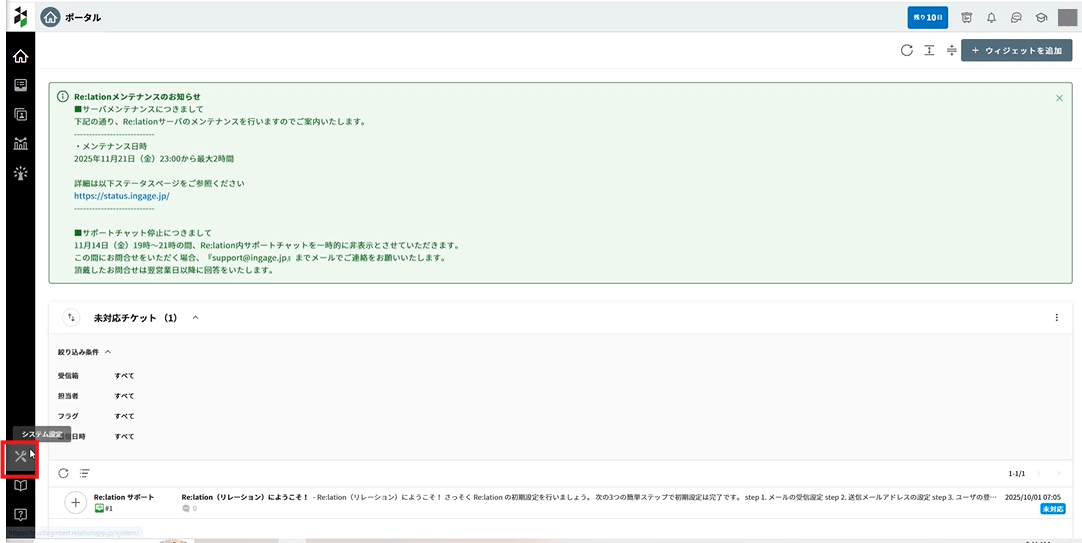Go to previous page arrow of ticket list

tap(1040, 473)
